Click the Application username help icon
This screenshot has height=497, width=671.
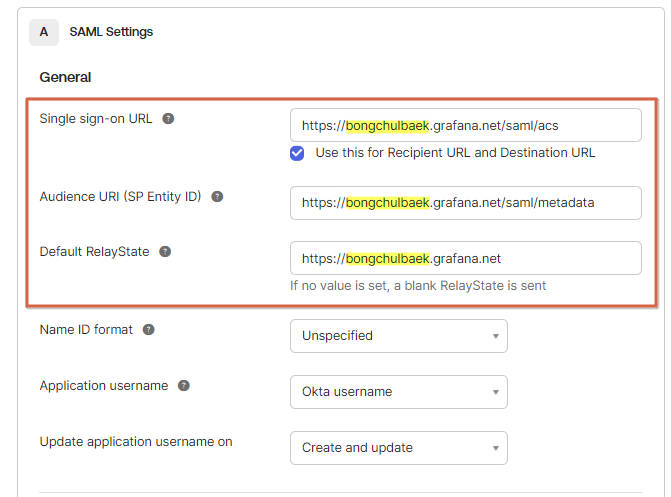tap(184, 386)
